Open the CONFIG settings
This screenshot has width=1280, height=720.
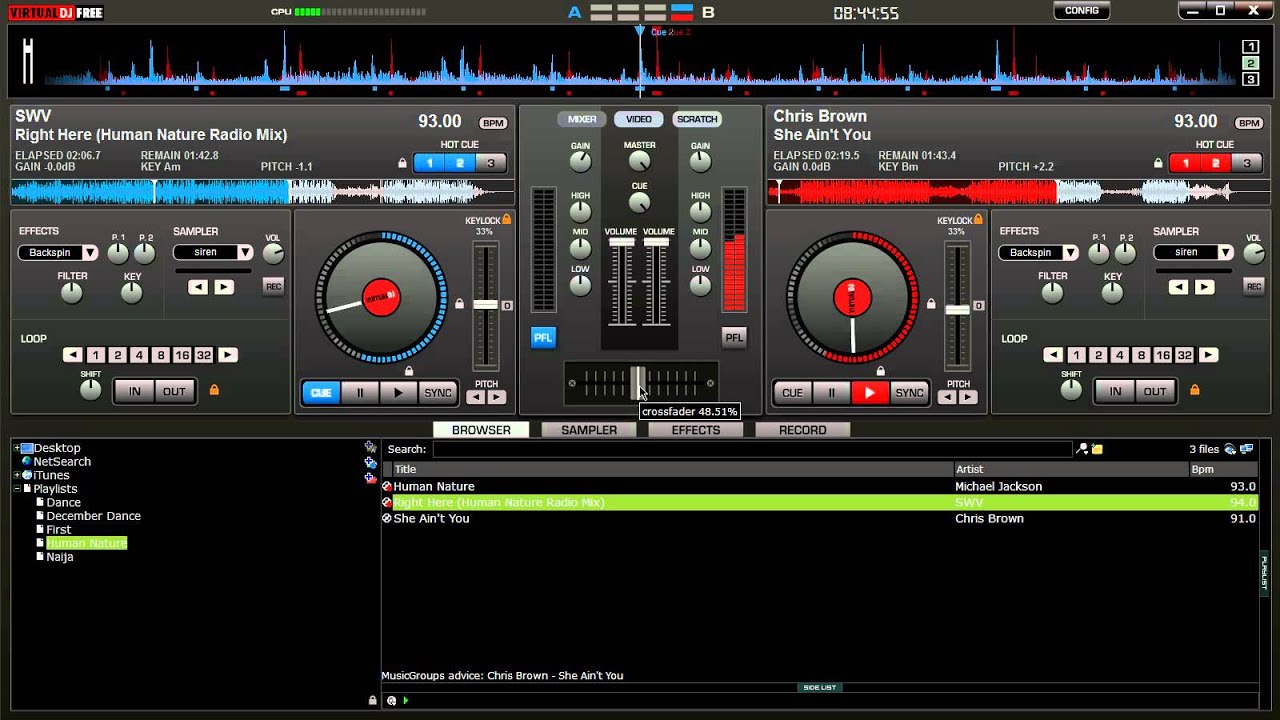pyautogui.click(x=1082, y=11)
